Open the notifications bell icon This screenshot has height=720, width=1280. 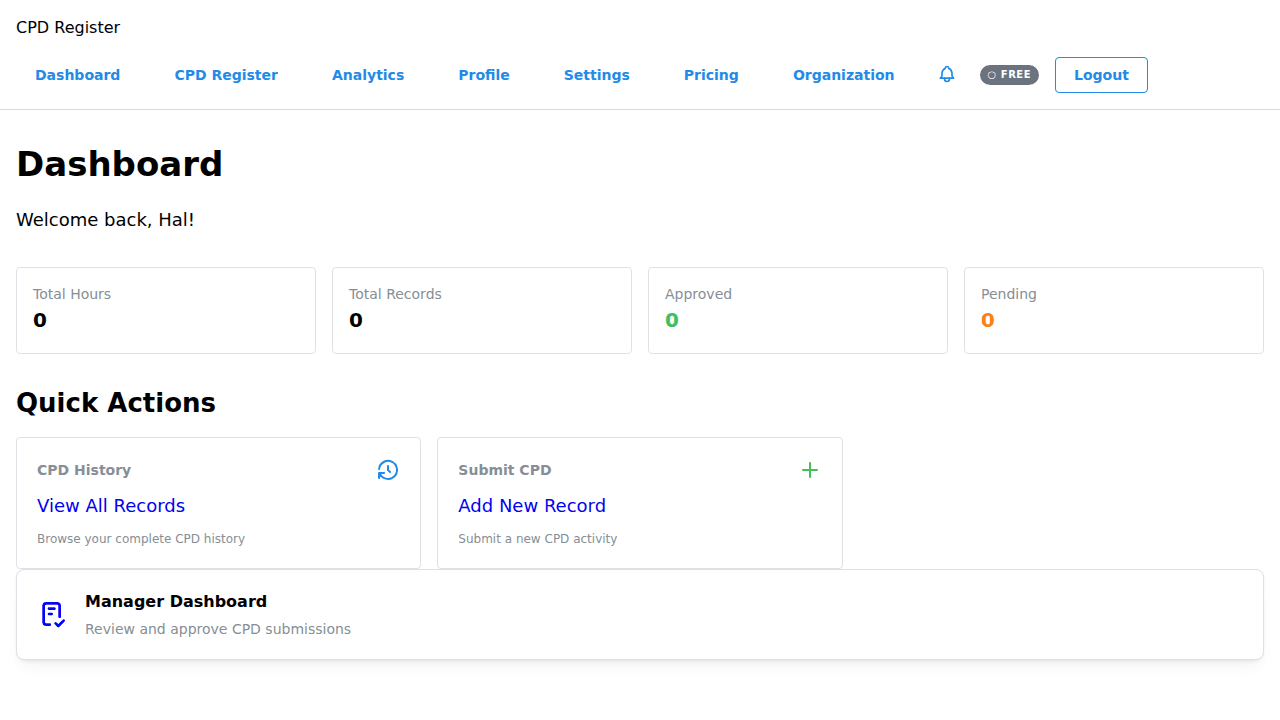click(x=946, y=75)
